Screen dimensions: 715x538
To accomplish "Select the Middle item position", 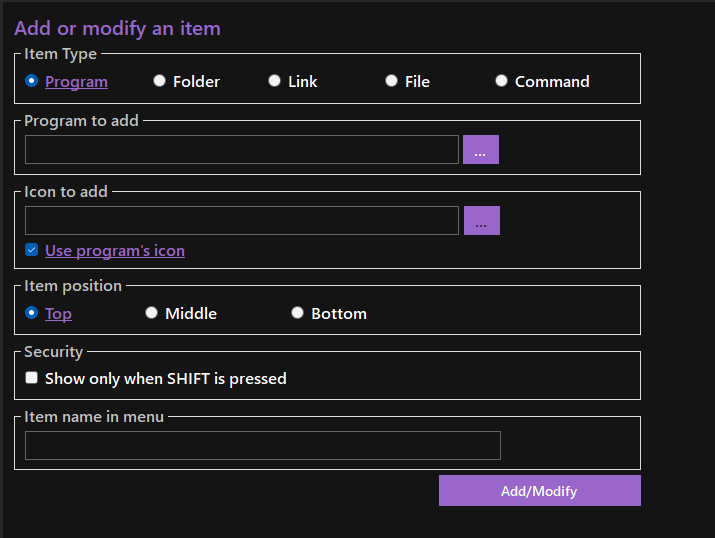I will (x=151, y=313).
